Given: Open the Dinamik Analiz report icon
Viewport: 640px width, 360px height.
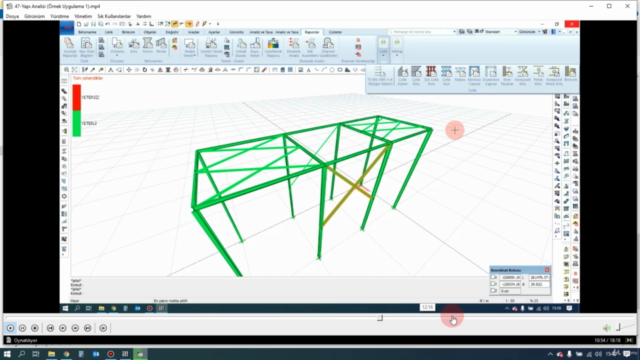Looking at the screenshot, I should (x=293, y=48).
